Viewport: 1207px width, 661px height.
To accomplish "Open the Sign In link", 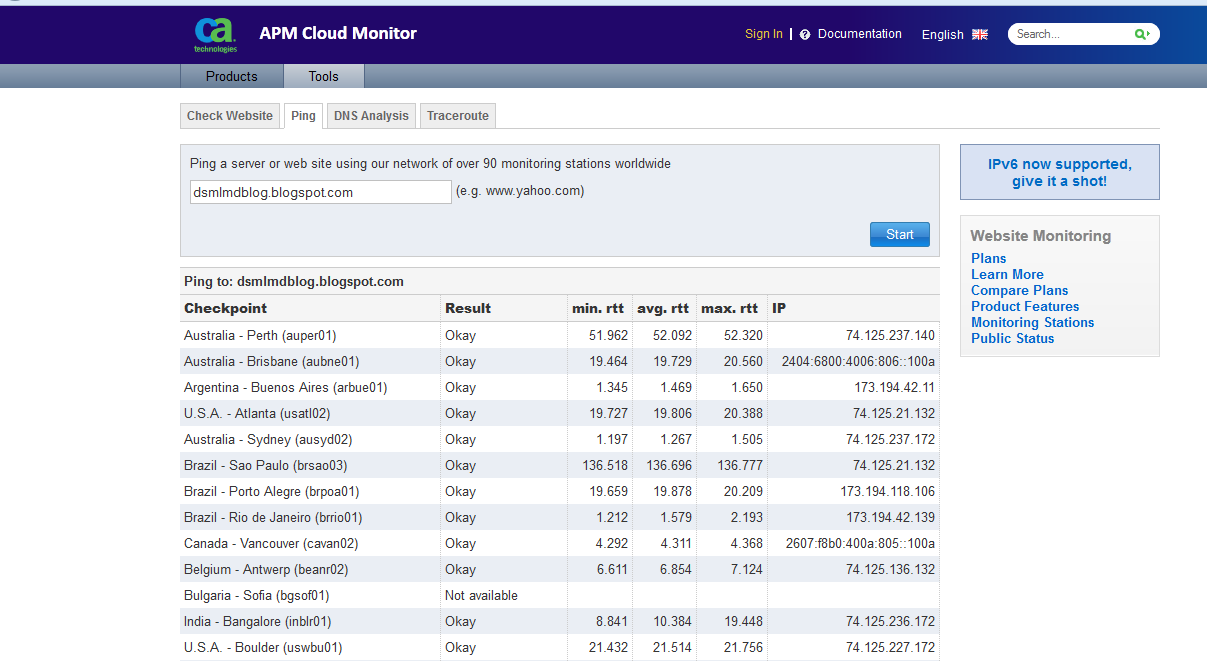I will pyautogui.click(x=764, y=34).
